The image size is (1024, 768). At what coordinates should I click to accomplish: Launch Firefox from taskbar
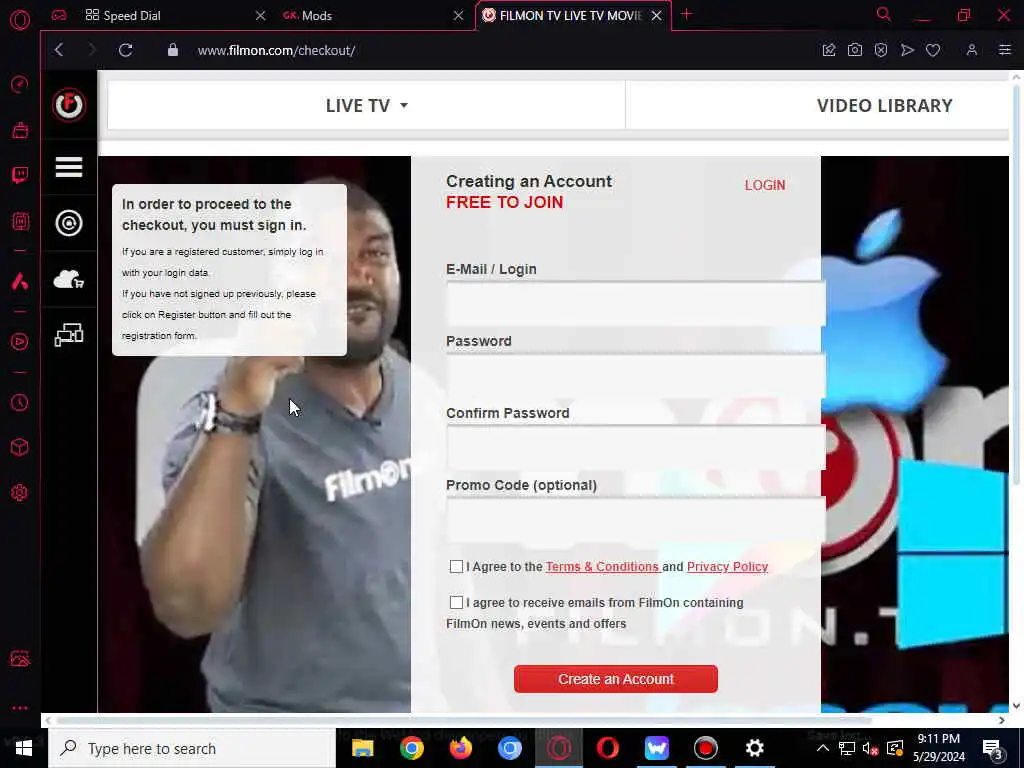click(x=460, y=748)
